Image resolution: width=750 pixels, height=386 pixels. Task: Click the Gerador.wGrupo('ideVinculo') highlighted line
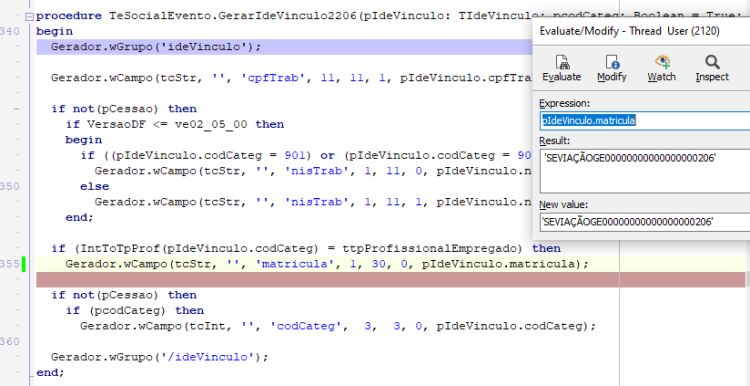[x=284, y=47]
